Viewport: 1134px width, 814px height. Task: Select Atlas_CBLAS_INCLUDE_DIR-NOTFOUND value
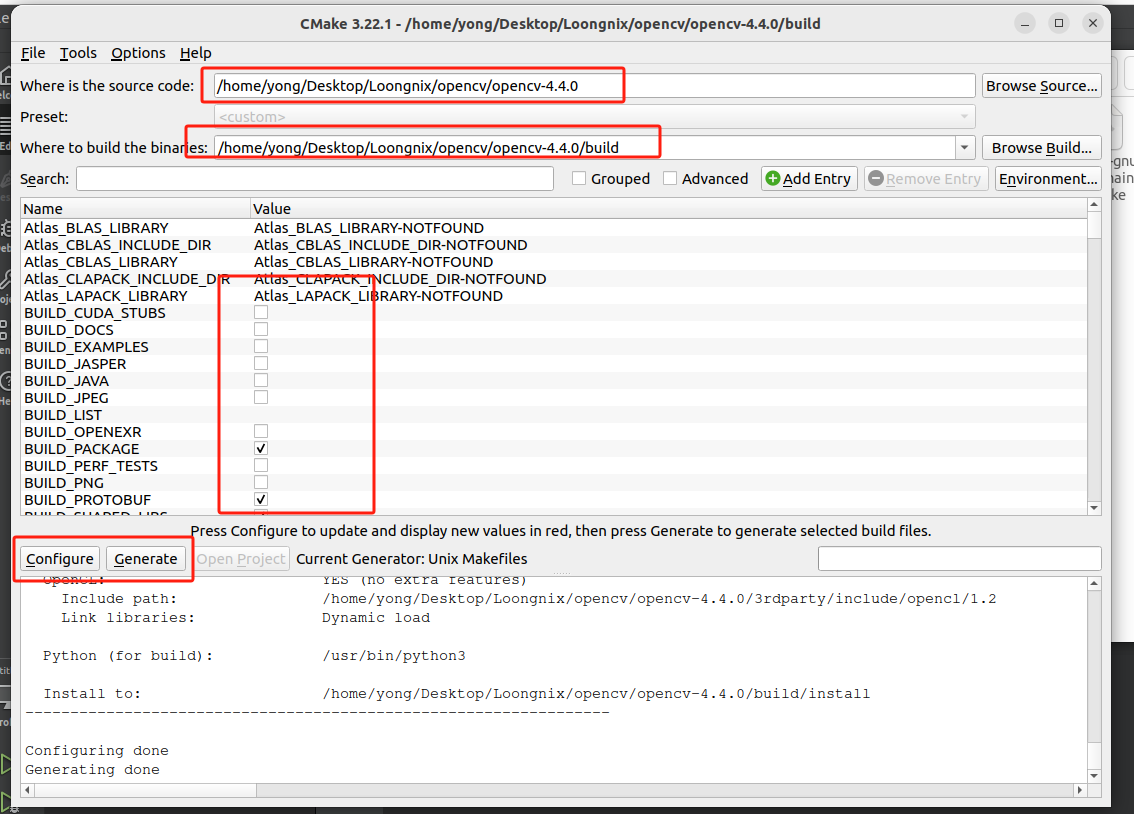(x=391, y=245)
